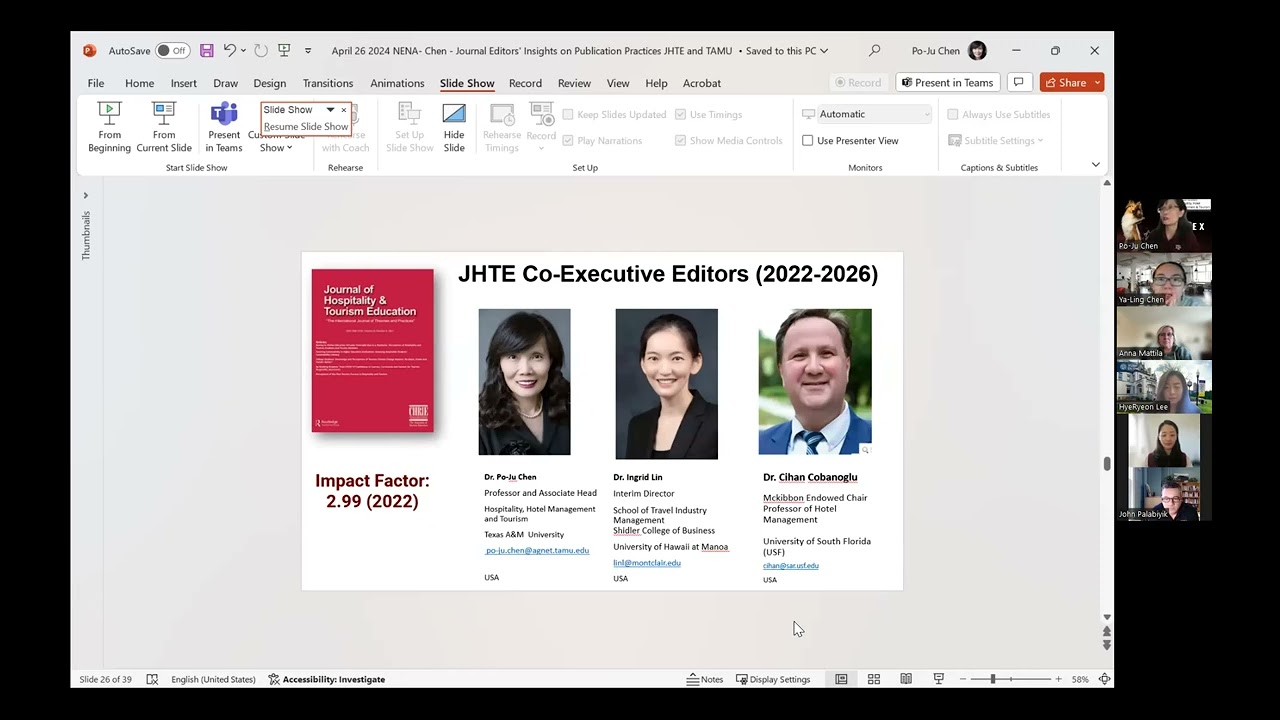Switch to the Home tab
The width and height of the screenshot is (1280, 720).
[139, 83]
